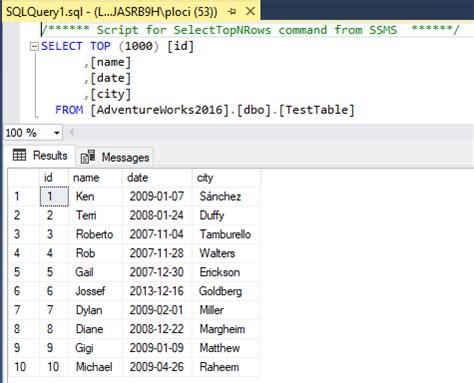Click the name cell 'Michael'
This screenshot has width=474, height=383.
pyautogui.click(x=95, y=367)
